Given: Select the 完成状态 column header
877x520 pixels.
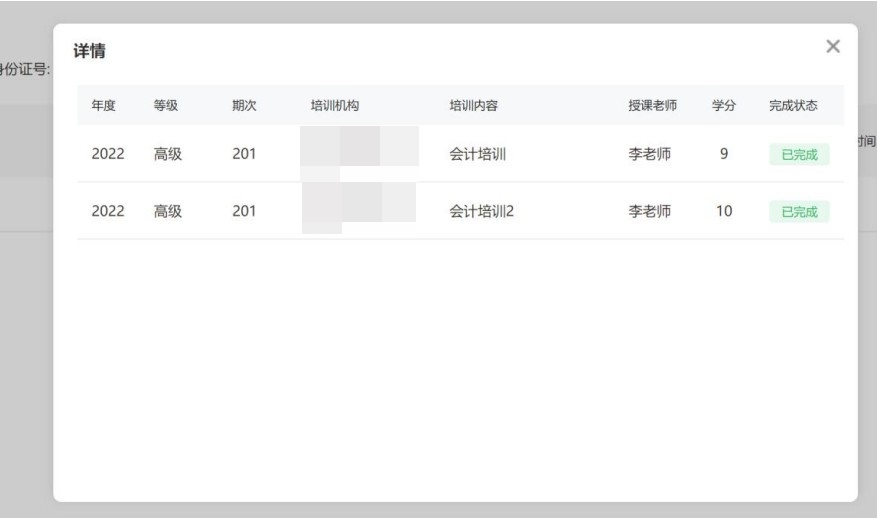Looking at the screenshot, I should pos(795,106).
